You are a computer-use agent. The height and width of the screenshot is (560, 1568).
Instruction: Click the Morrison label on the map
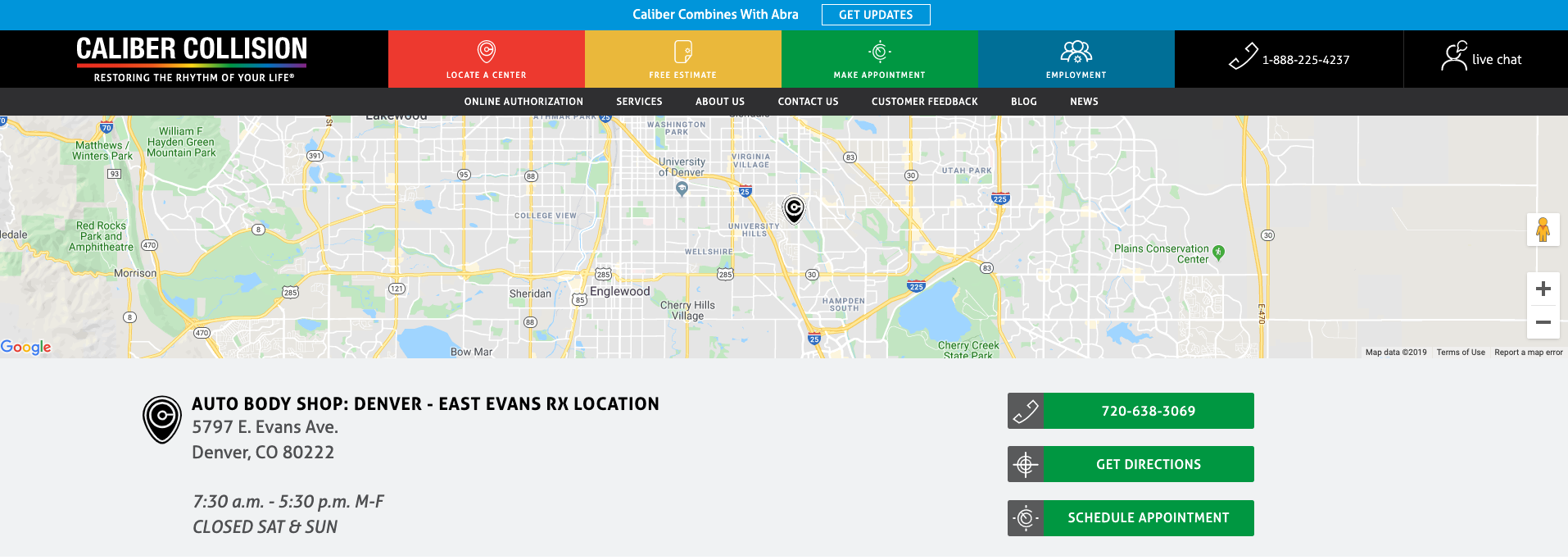pos(135,273)
